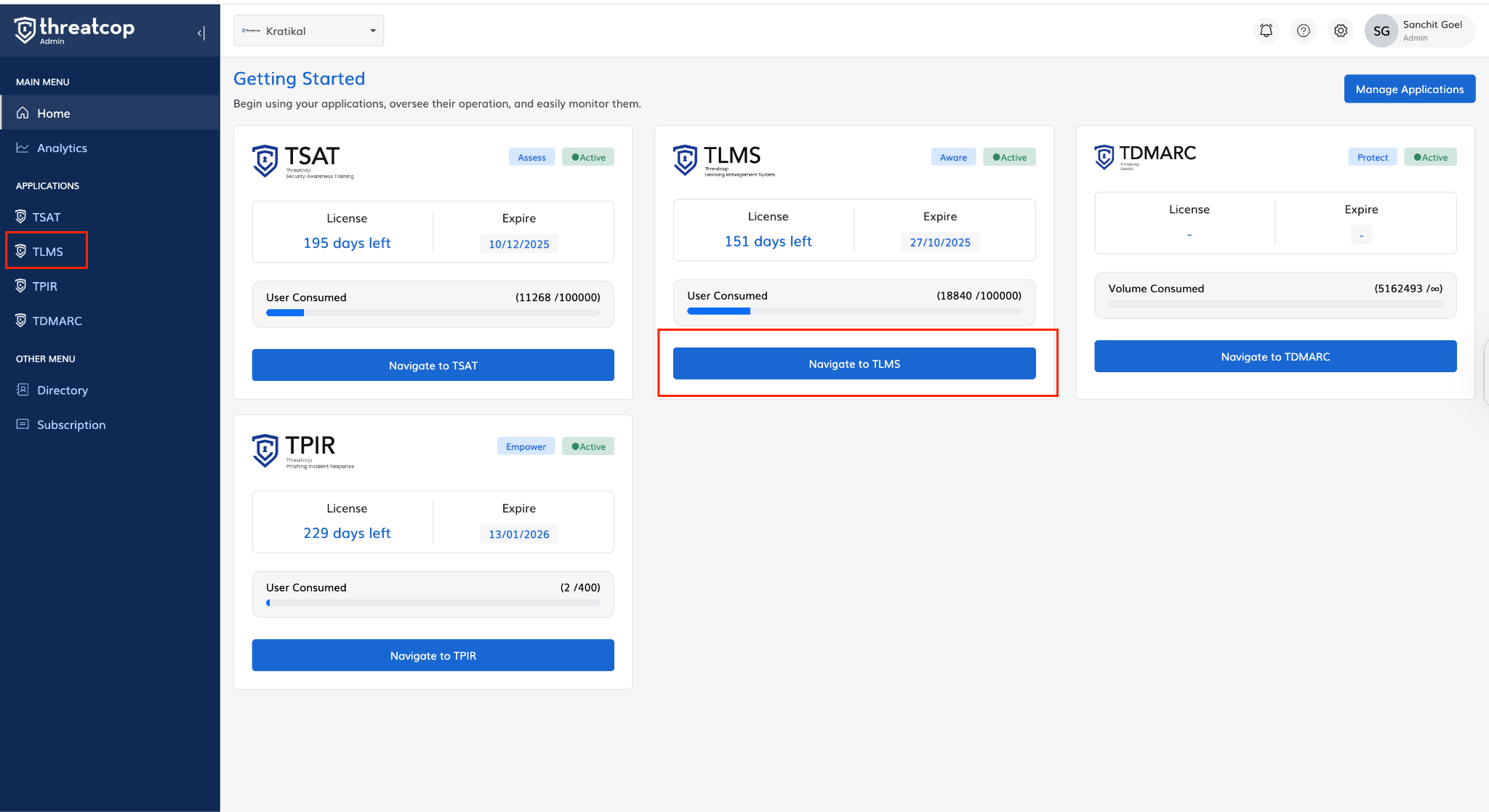Click the TSAT card logo

click(x=303, y=161)
